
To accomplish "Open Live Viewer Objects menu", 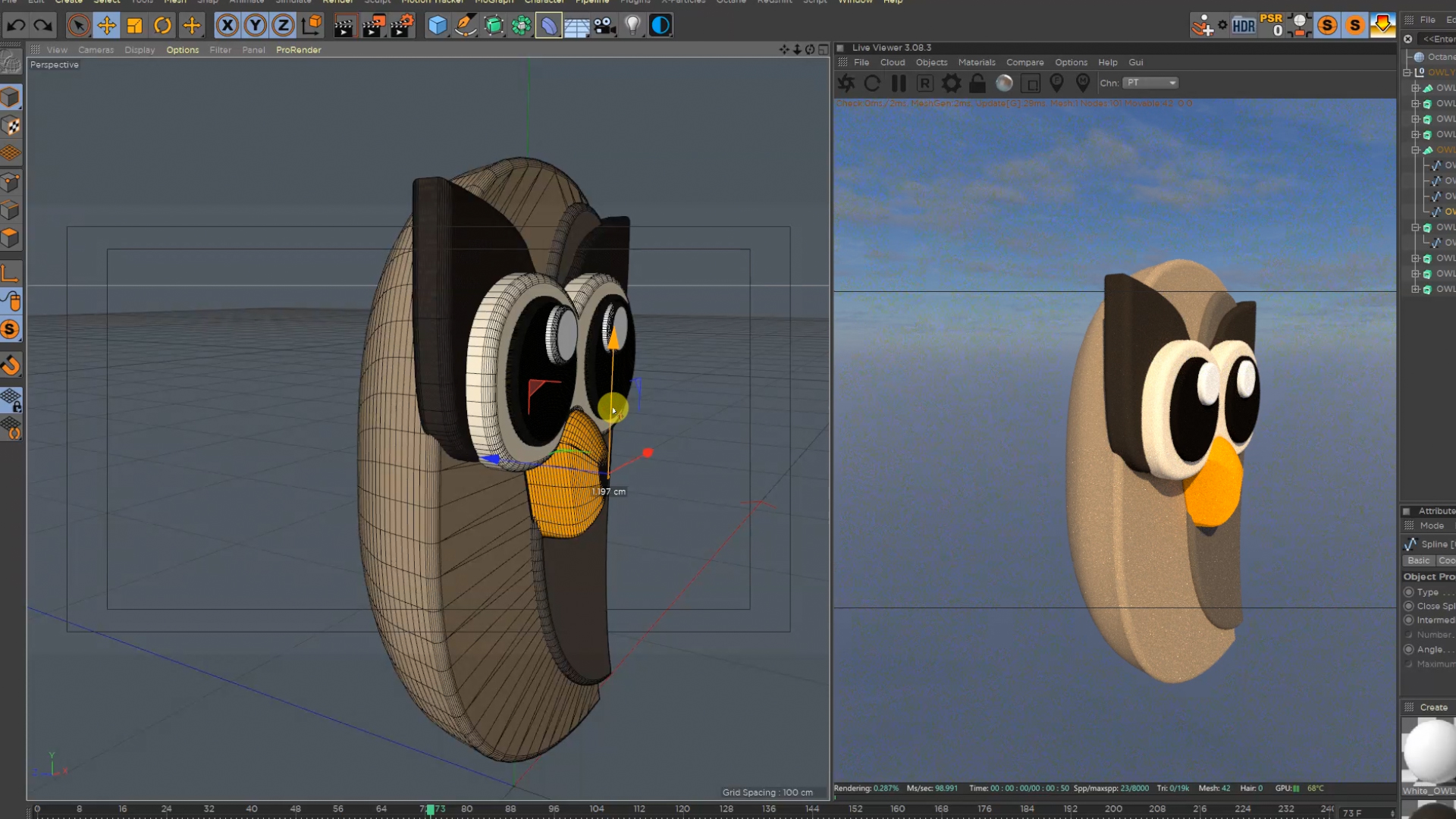I will pos(931,62).
